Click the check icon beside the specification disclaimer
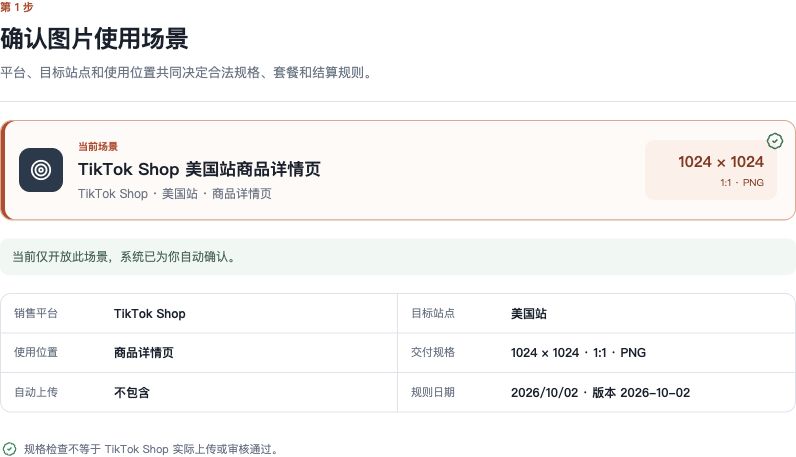Viewport: 796px width, 457px height. tap(9, 449)
